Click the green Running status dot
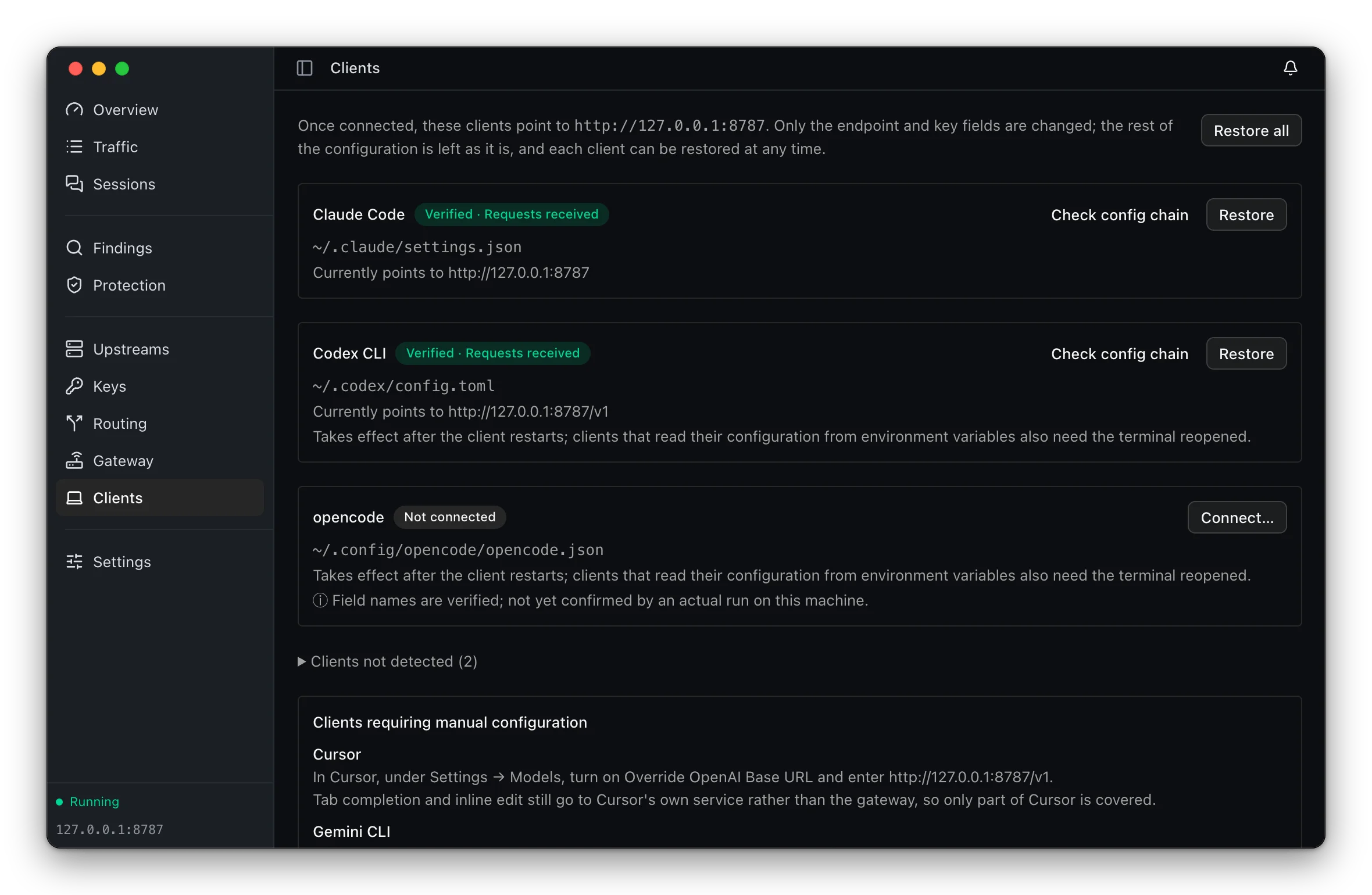The height and width of the screenshot is (895, 1372). point(59,802)
